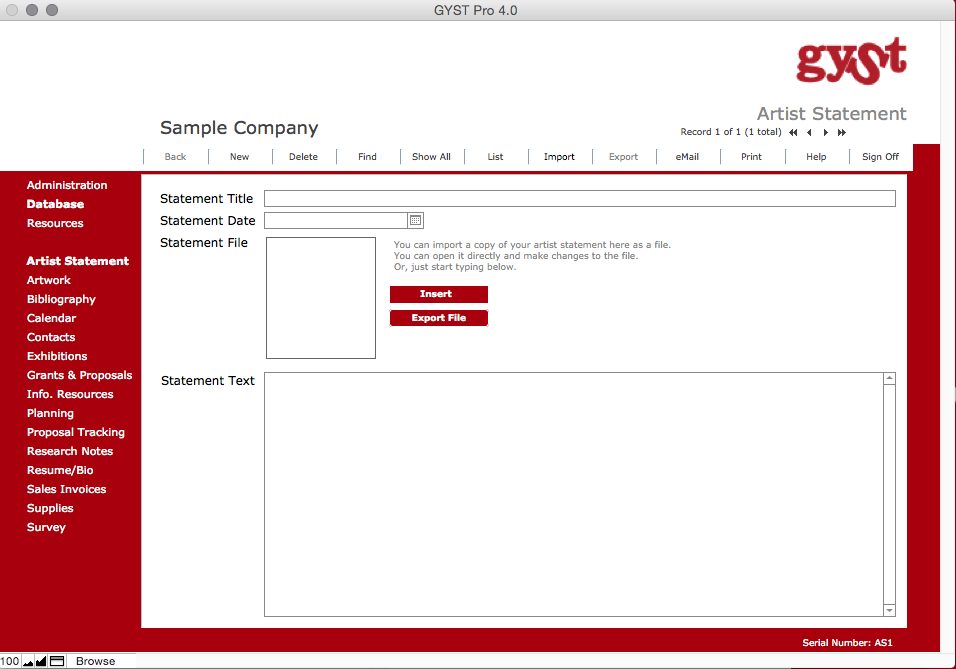Open Help from the toolbar
Viewport: 956px width, 669px height.
tap(816, 157)
